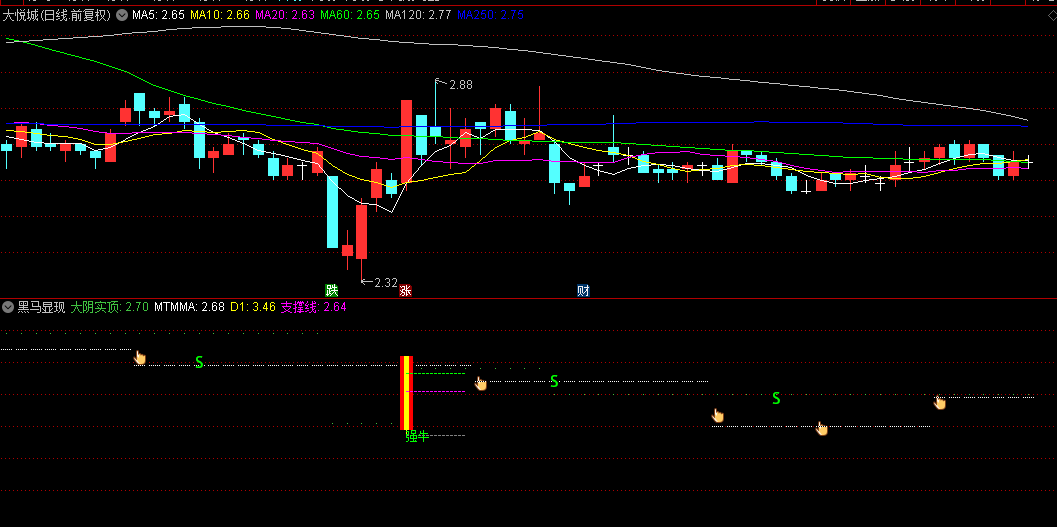Click the green 跌 marker icon
This screenshot has height=527, width=1057.
pyautogui.click(x=332, y=290)
